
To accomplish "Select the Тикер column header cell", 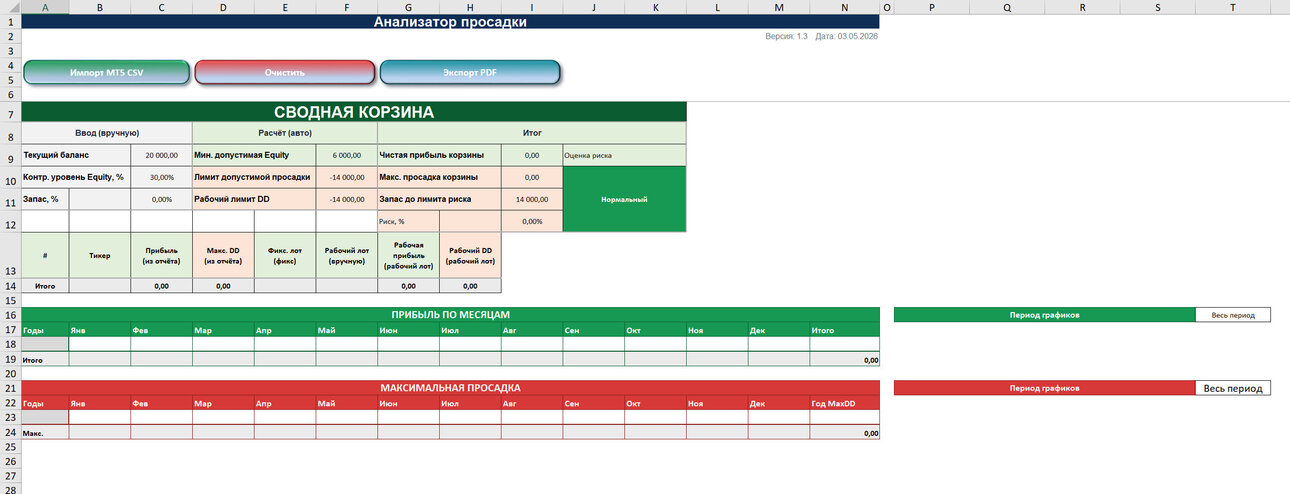I will [x=100, y=255].
